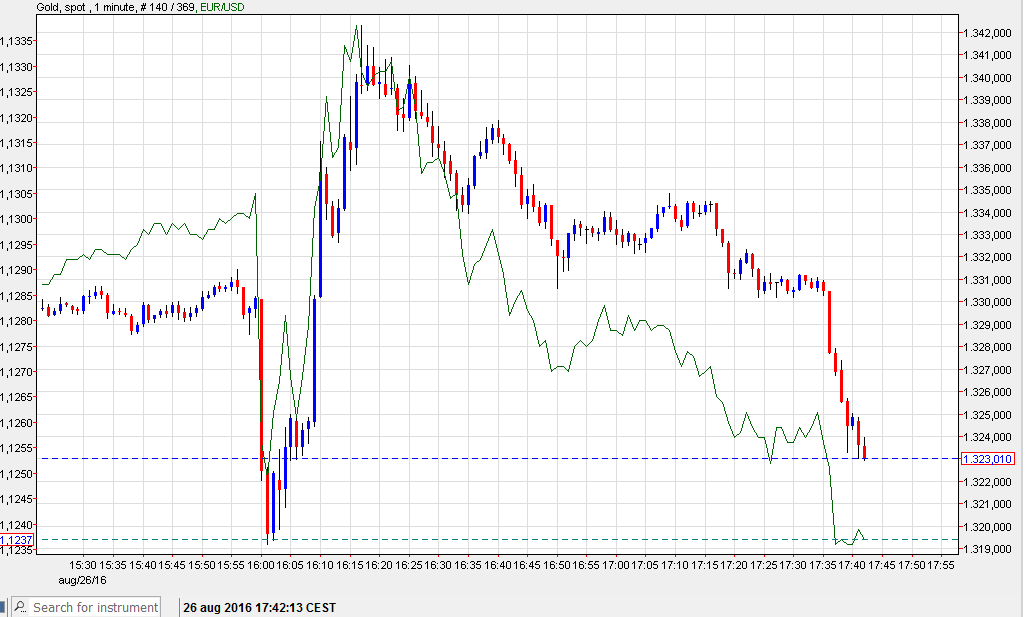Click the 17:40 time axis marker

click(852, 565)
